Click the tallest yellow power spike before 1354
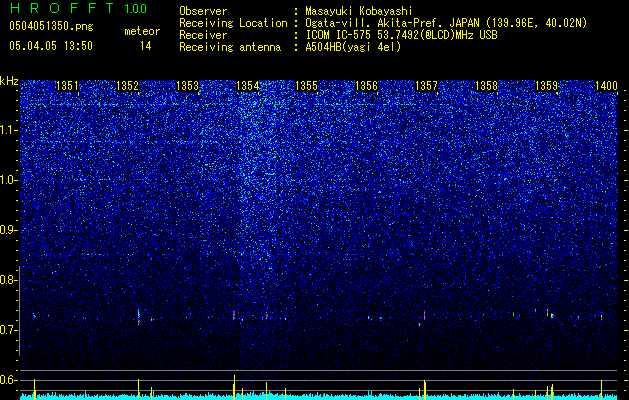Screen dimensions: 629x400 coord(234,387)
